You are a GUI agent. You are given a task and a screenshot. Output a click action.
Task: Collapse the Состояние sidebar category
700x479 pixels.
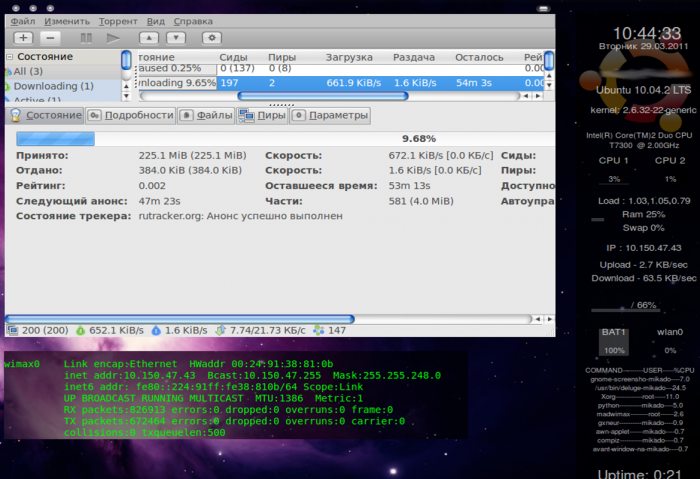pos(11,58)
